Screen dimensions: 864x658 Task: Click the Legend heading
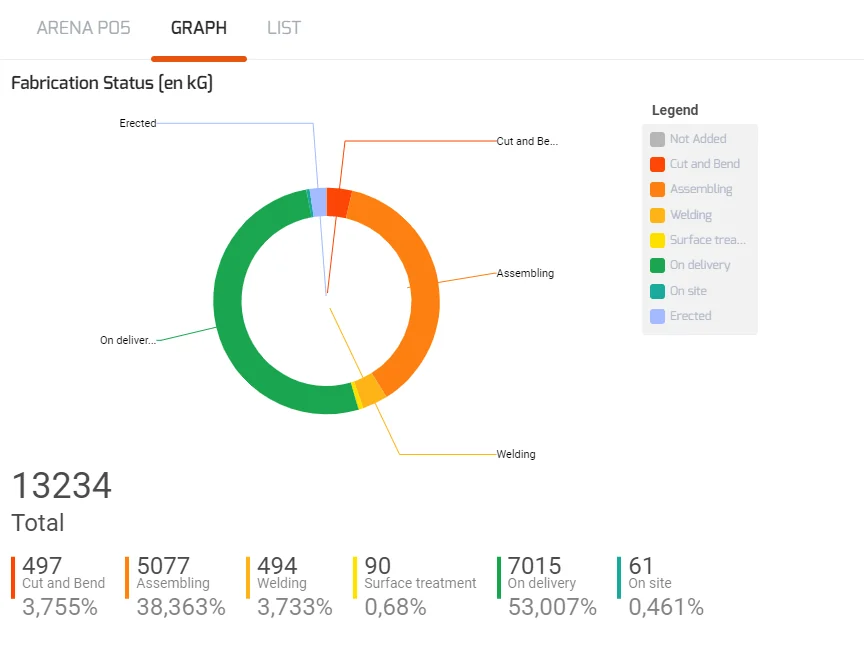pos(675,110)
